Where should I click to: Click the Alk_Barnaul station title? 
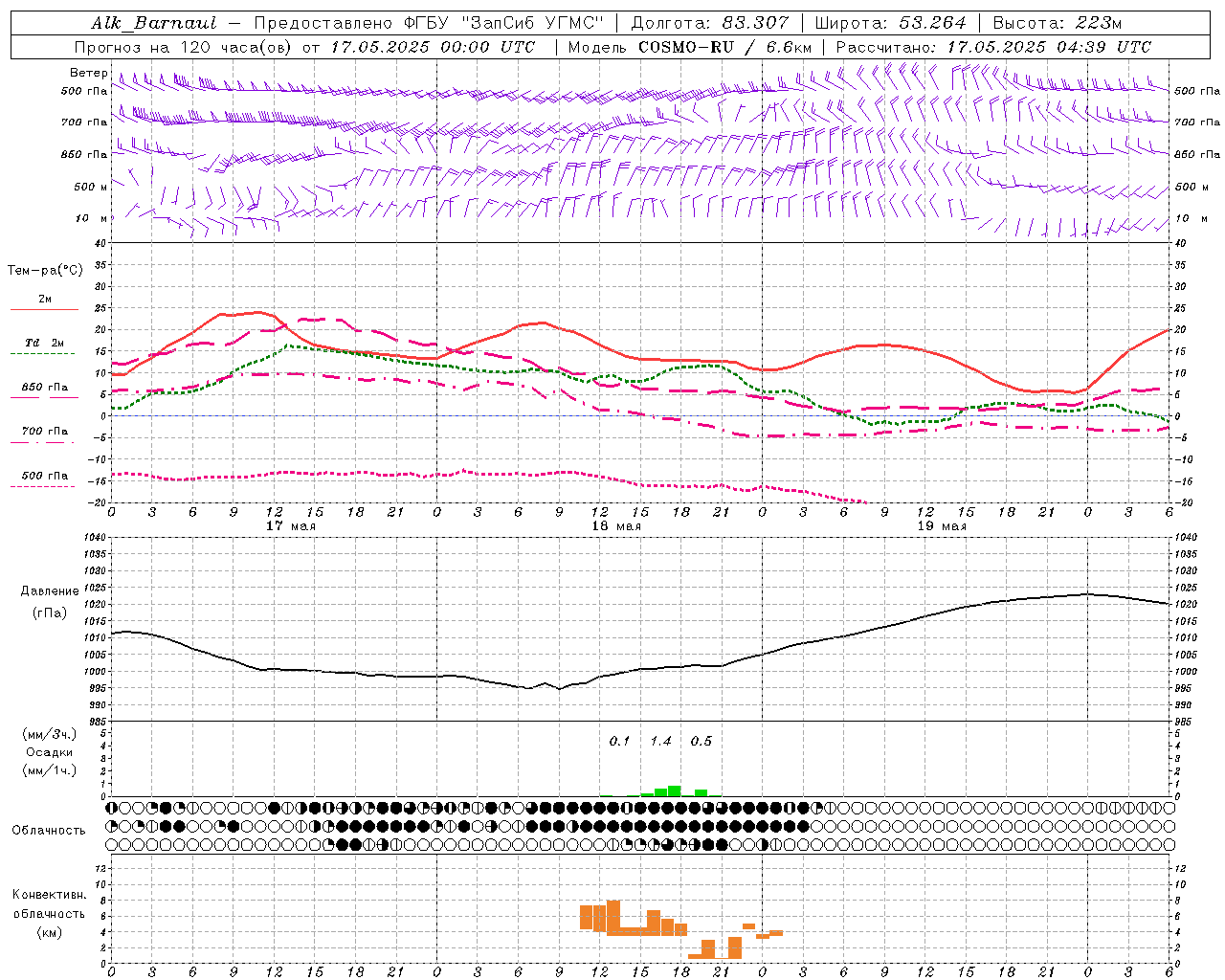pos(154,23)
